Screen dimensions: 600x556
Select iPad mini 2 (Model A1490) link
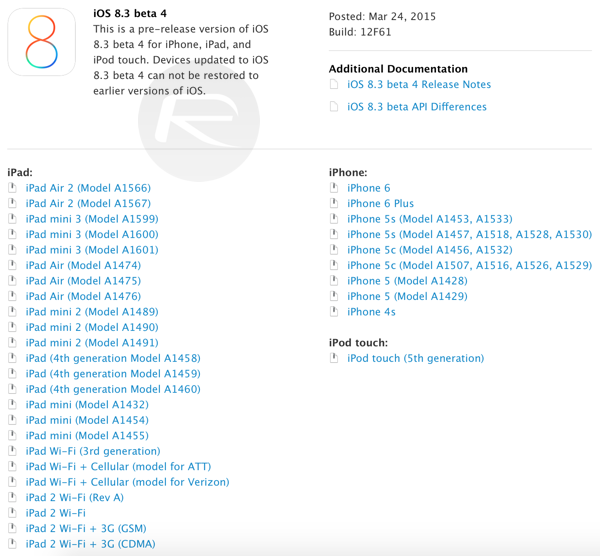point(92,327)
